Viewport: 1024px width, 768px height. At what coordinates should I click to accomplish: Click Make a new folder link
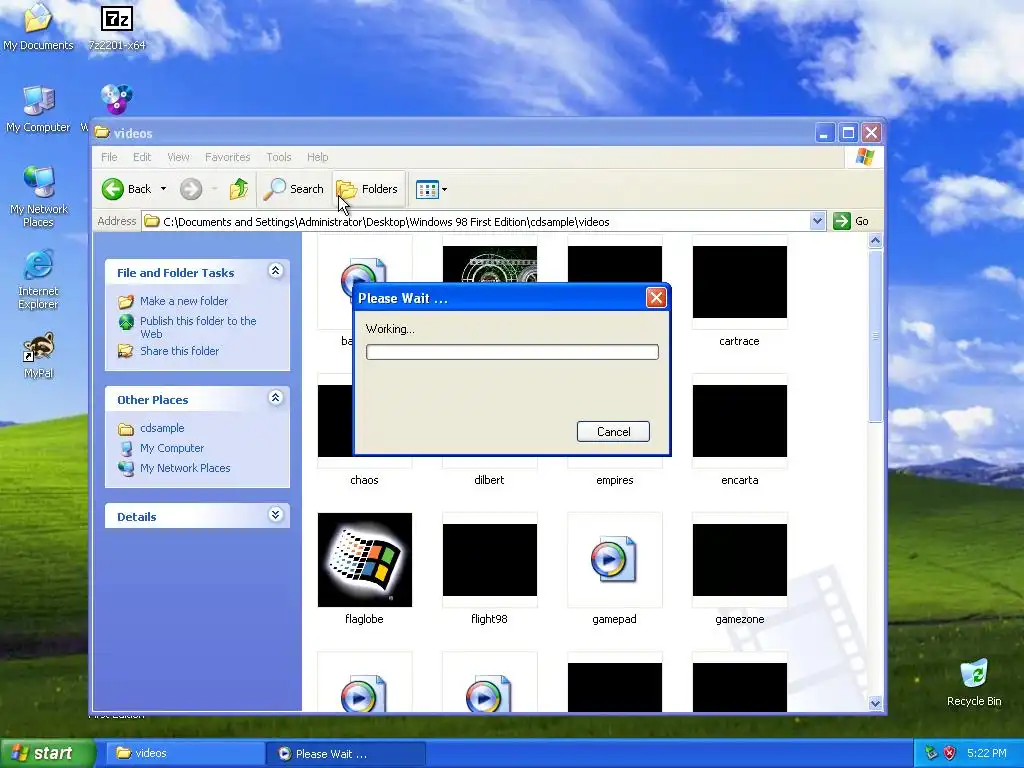tap(184, 301)
